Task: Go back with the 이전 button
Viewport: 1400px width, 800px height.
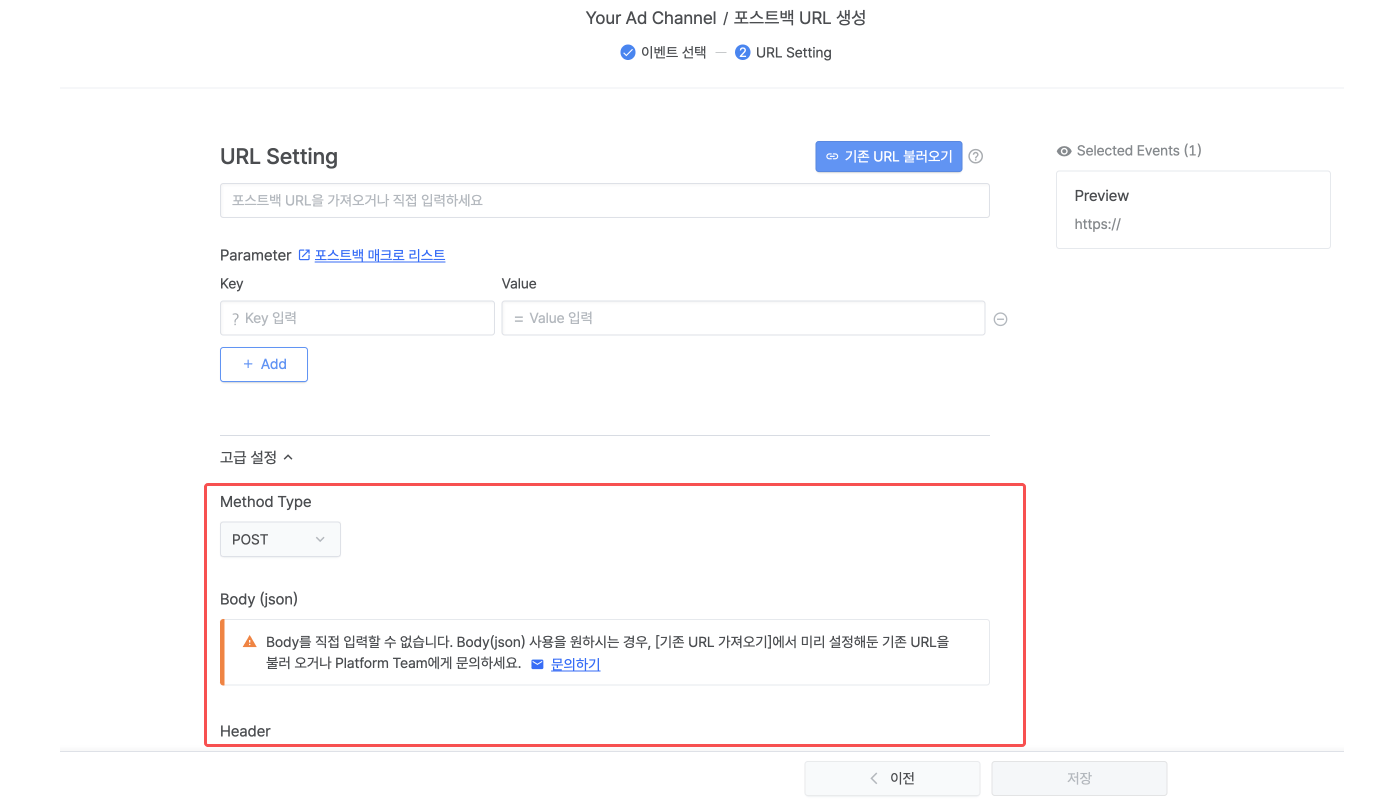Action: point(892,778)
